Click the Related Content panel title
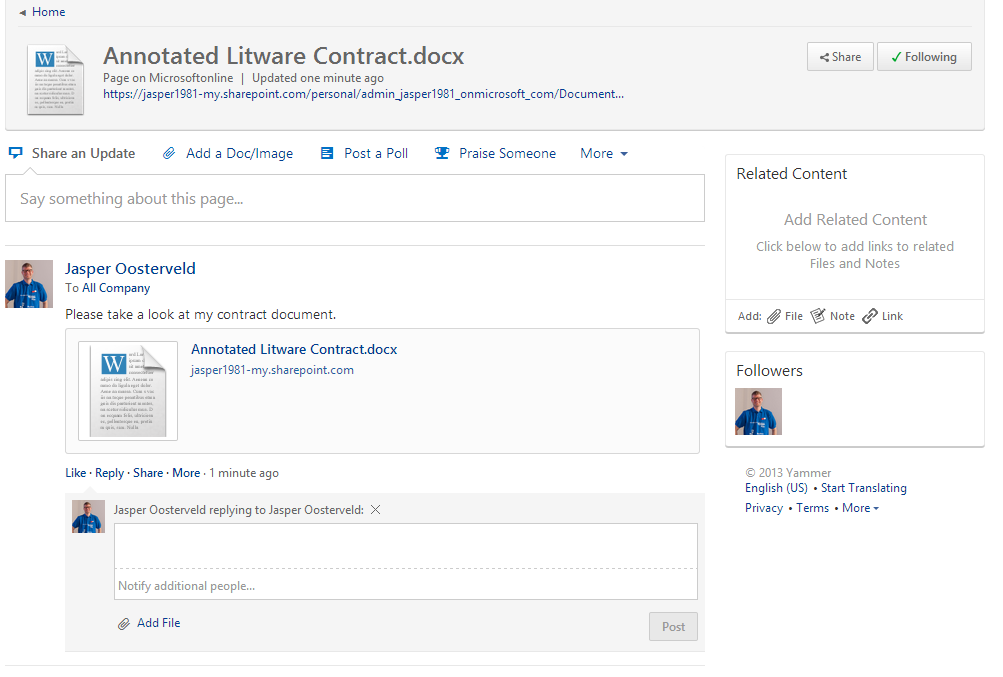Image resolution: width=1003 pixels, height=677 pixels. [x=791, y=173]
